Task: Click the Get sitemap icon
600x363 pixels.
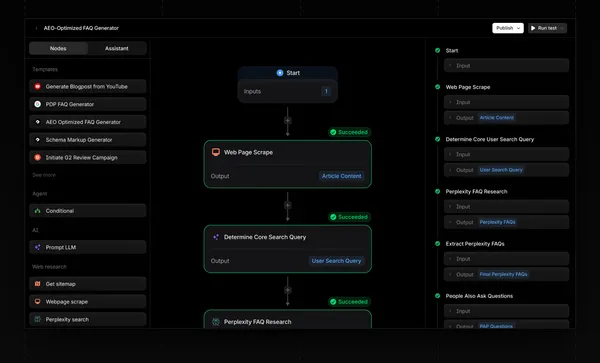Action: (38, 284)
